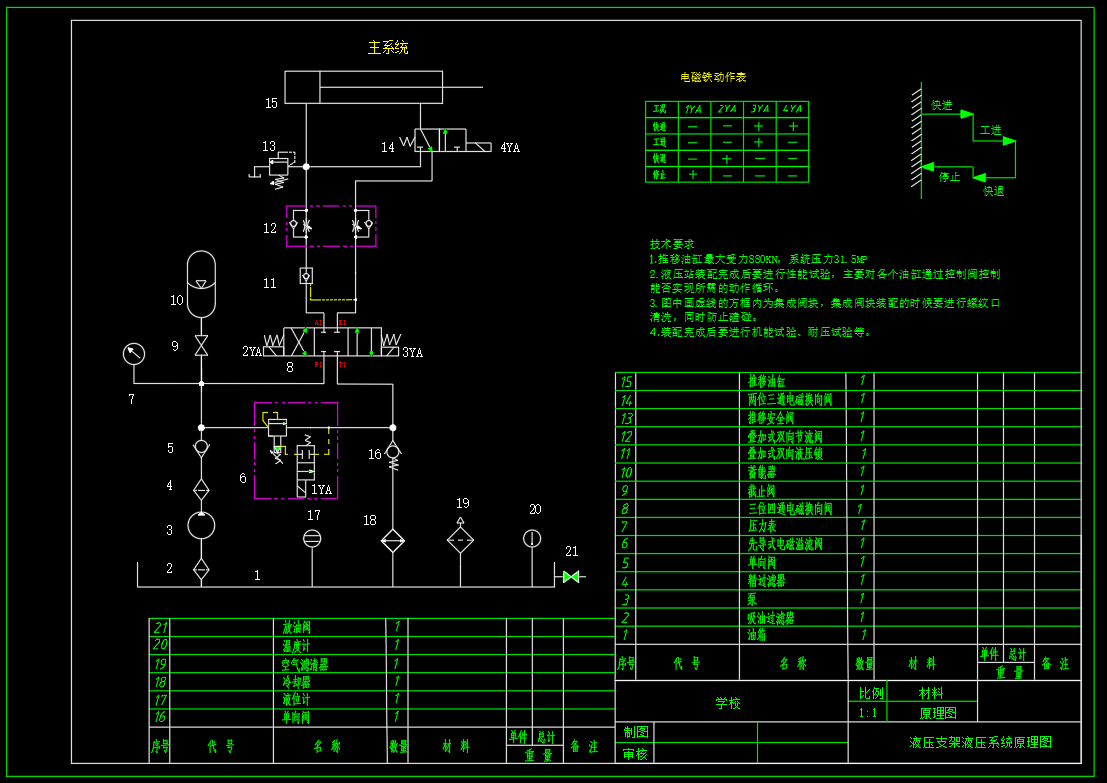Select the 两位三通电磁换向阀 parts list entry
1107x783 pixels.
[790, 400]
